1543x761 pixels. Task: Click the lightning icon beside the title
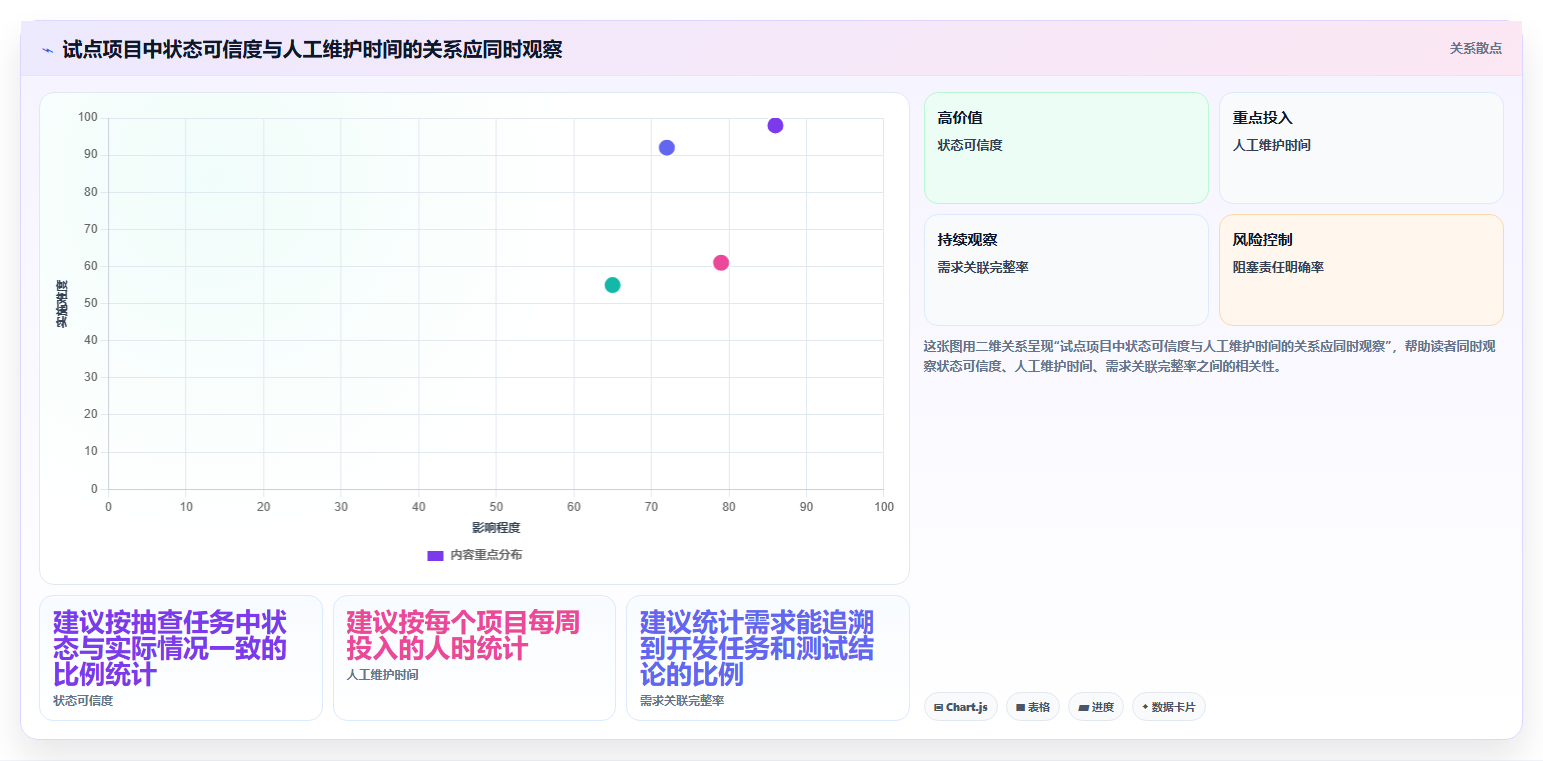(47, 50)
